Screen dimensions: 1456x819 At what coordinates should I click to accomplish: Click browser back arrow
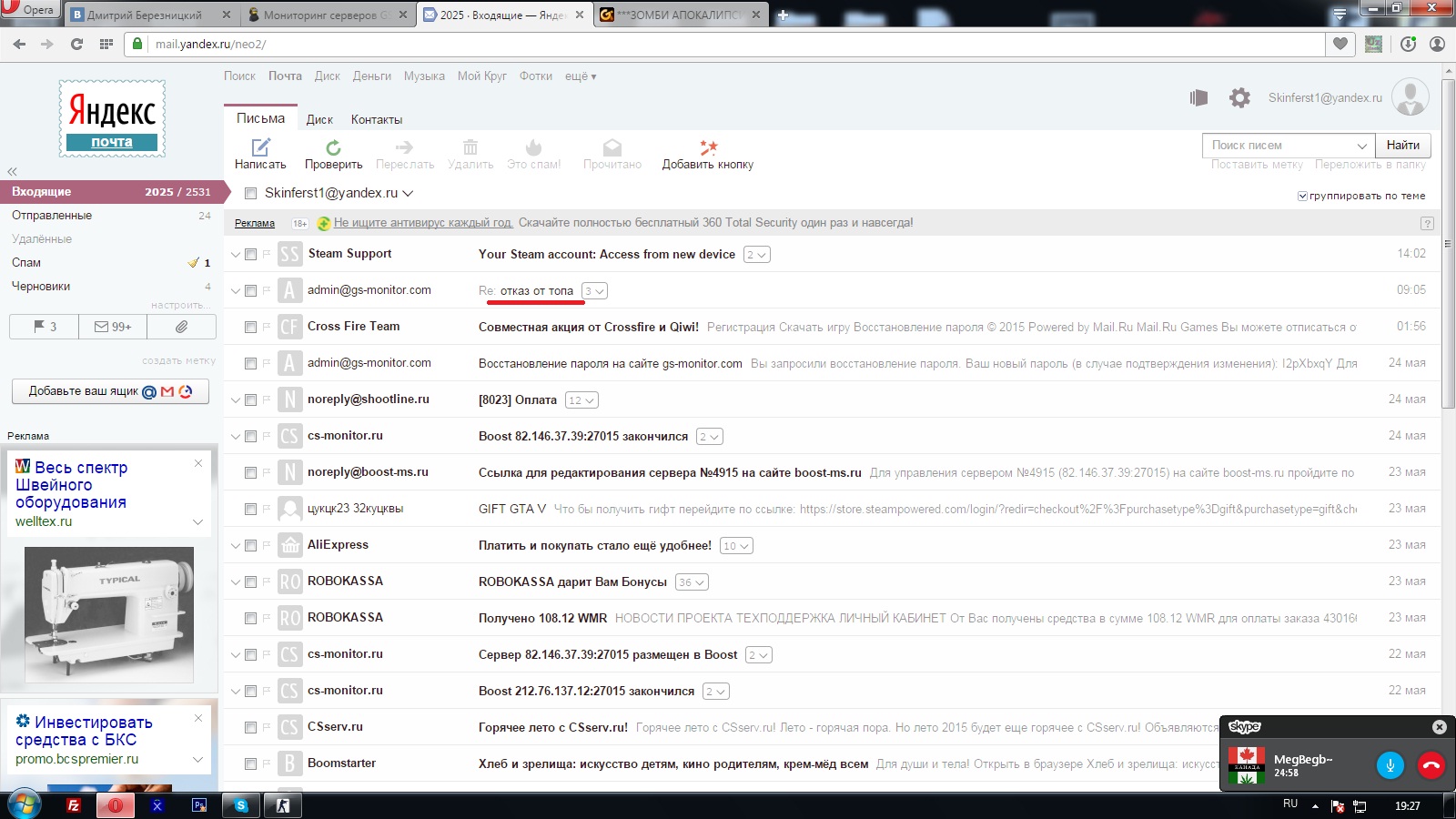click(x=19, y=44)
